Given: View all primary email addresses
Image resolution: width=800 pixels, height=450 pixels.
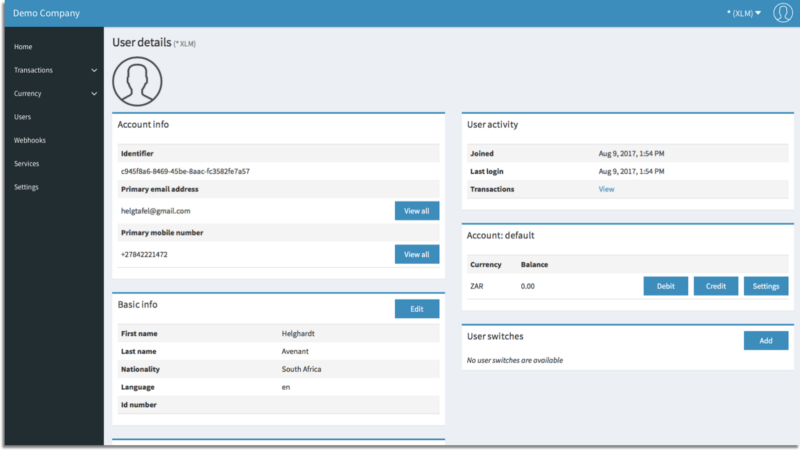Looking at the screenshot, I should click(x=417, y=211).
